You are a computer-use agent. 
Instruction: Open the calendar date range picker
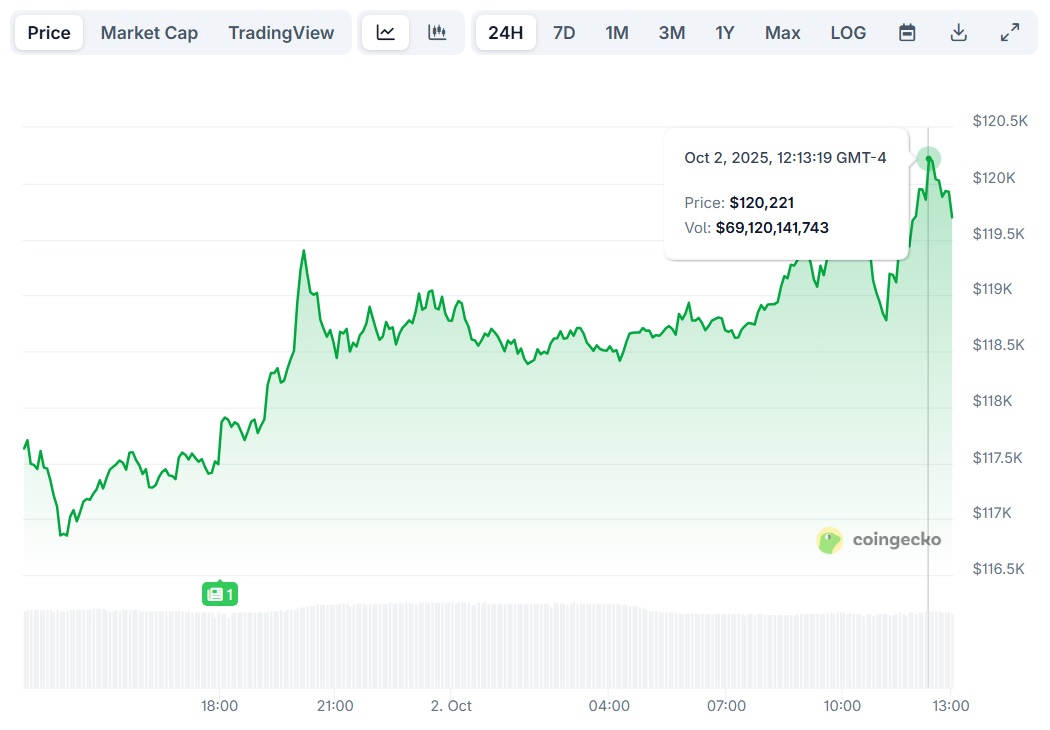point(907,32)
